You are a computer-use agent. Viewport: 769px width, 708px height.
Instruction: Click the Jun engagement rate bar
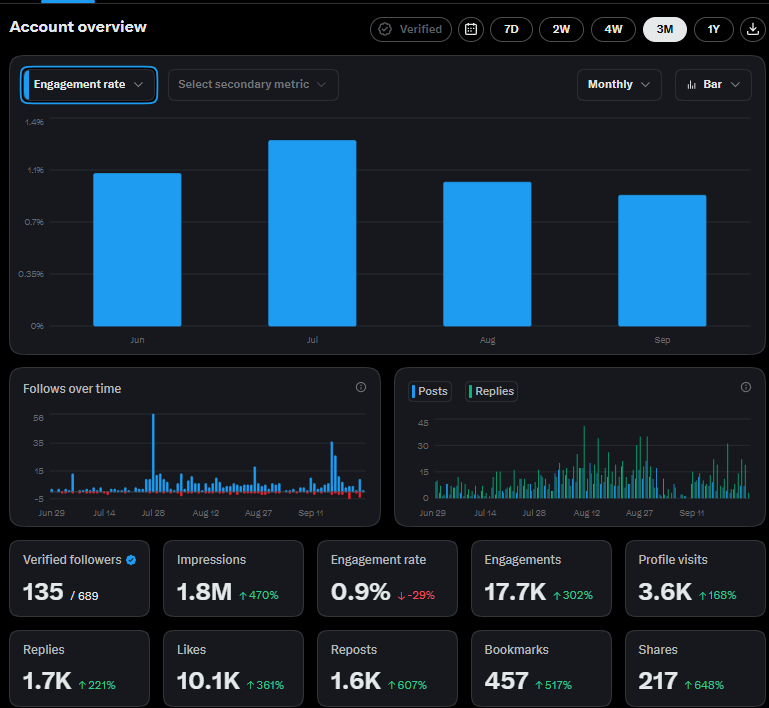coord(137,250)
